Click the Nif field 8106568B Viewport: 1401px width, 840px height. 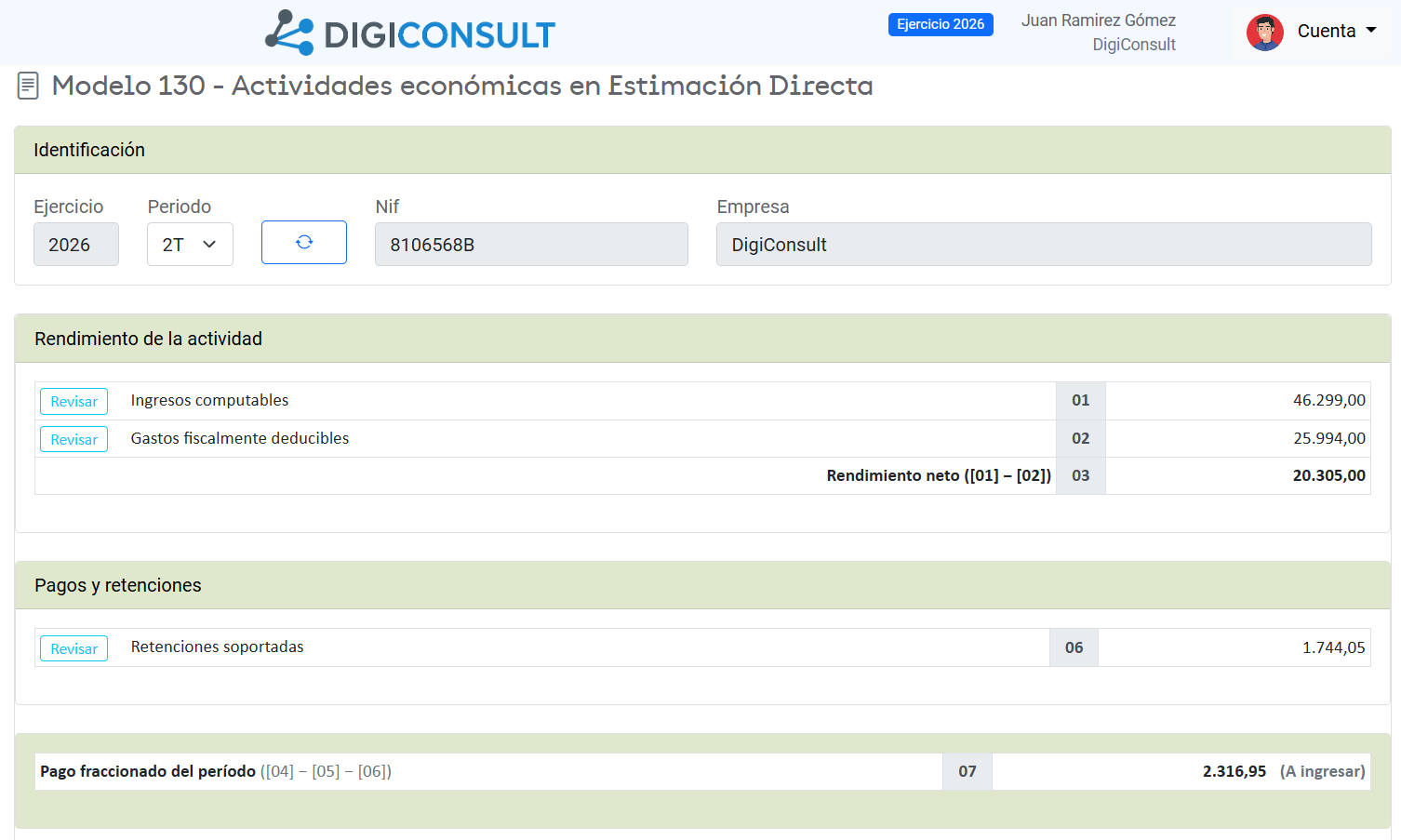(x=531, y=244)
